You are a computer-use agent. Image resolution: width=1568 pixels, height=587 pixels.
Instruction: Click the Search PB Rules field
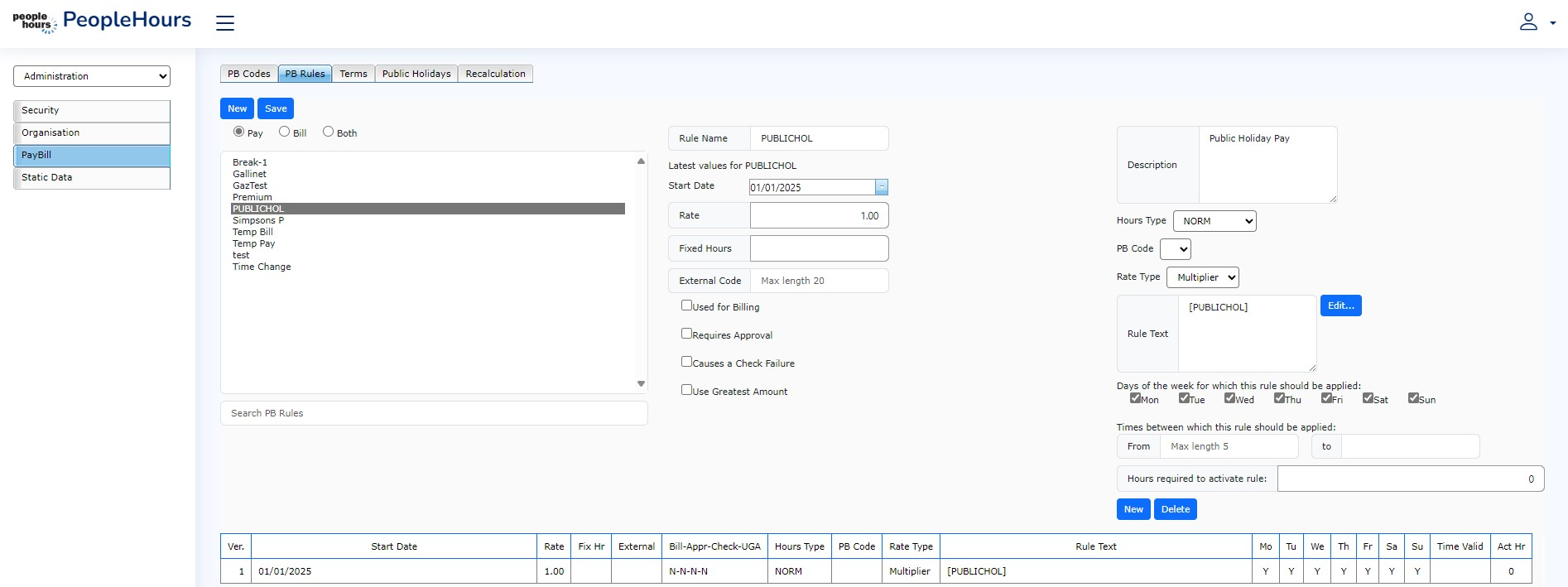click(434, 413)
